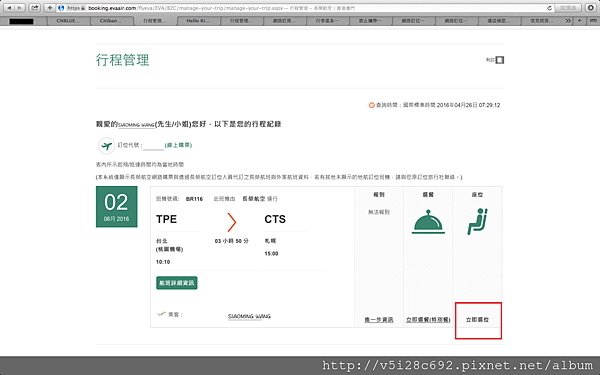Open the Safari share menu

click(x=35, y=8)
